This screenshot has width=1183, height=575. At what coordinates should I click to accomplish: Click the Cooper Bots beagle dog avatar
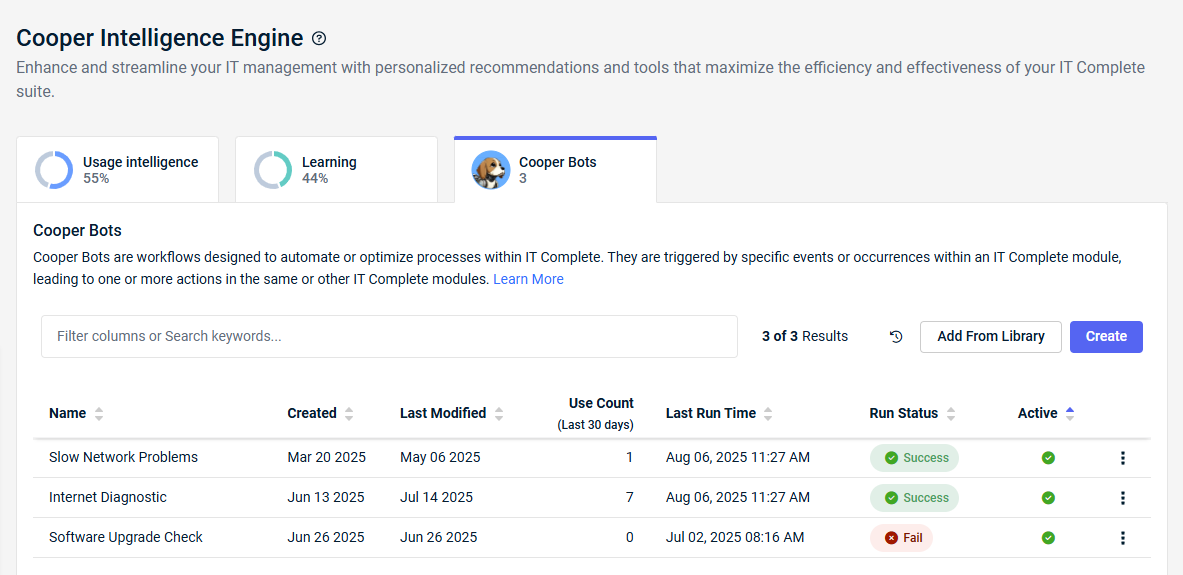(x=490, y=170)
